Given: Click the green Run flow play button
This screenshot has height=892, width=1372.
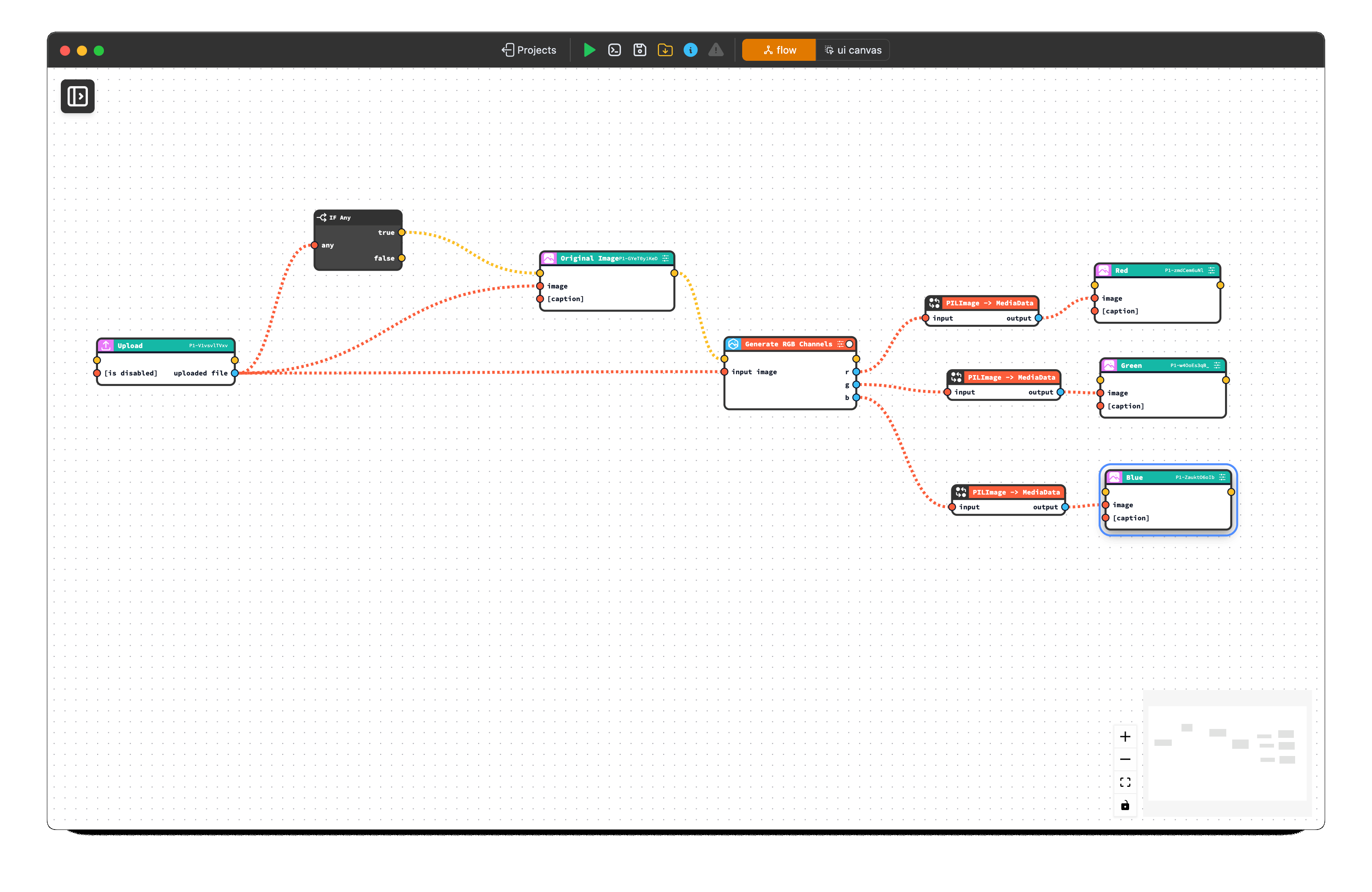Looking at the screenshot, I should click(x=588, y=50).
